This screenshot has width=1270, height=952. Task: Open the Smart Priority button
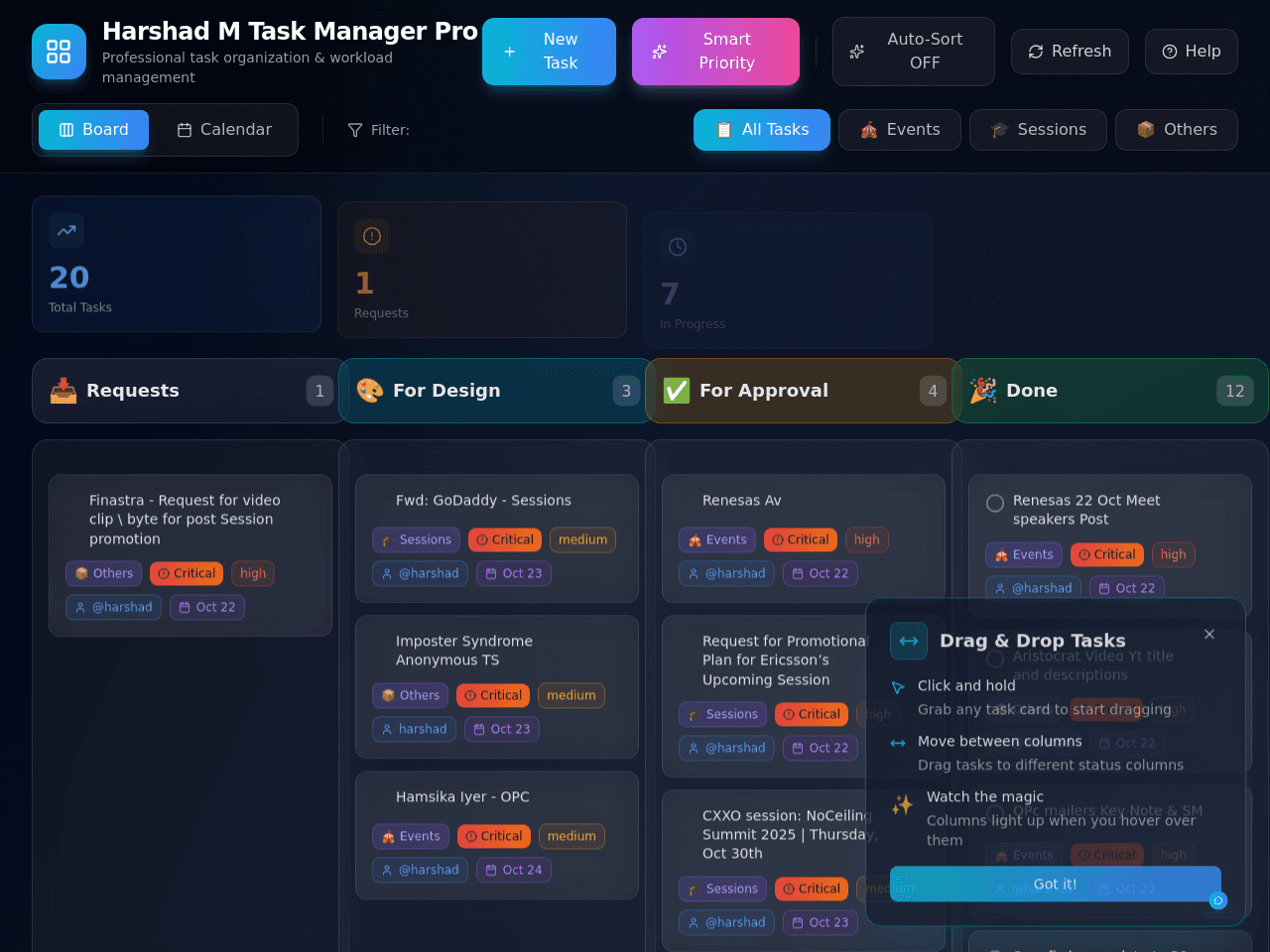coord(715,52)
